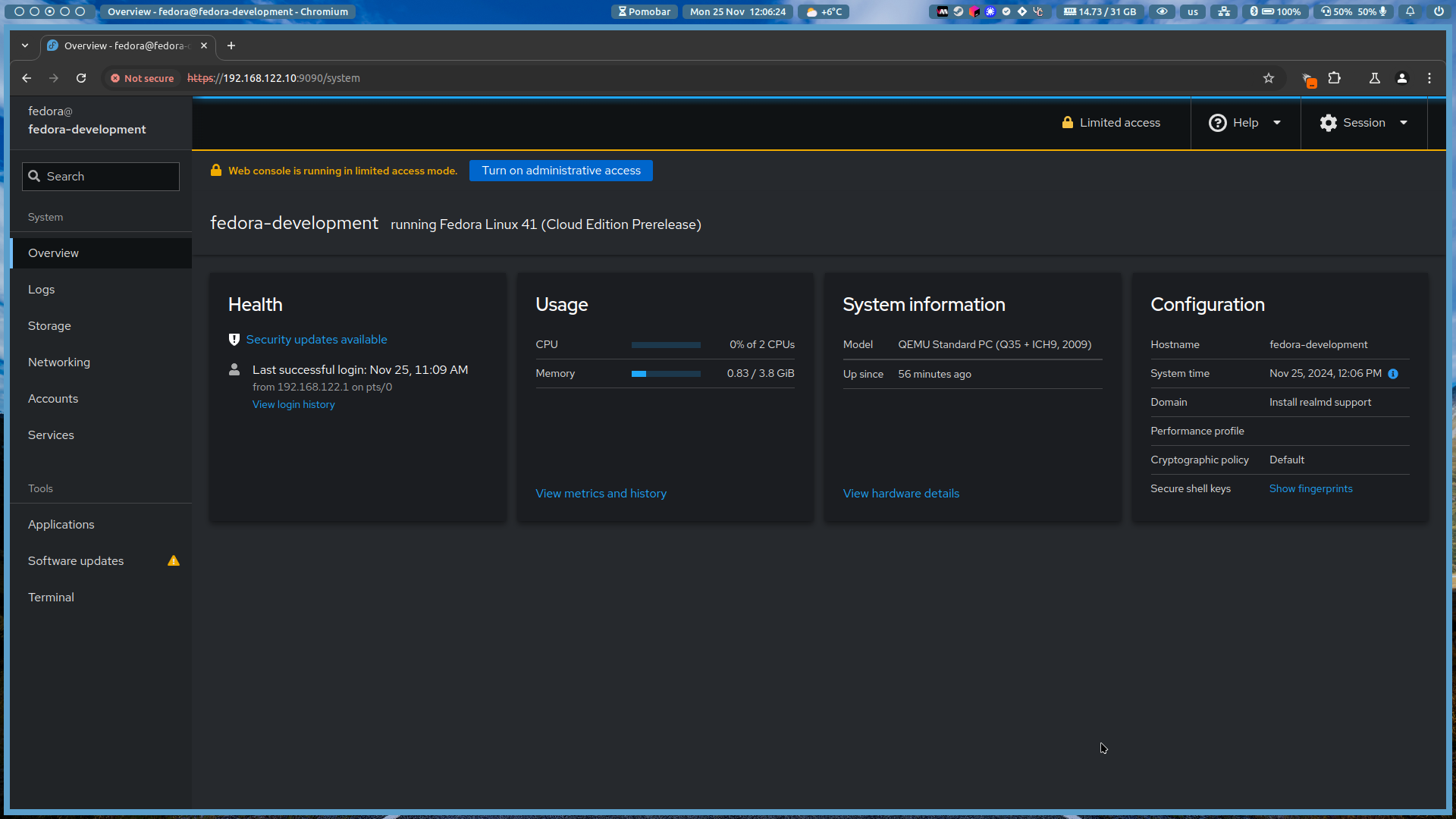Click the headphone volume 50% indicator
The height and width of the screenshot is (819, 1456).
(x=1337, y=11)
